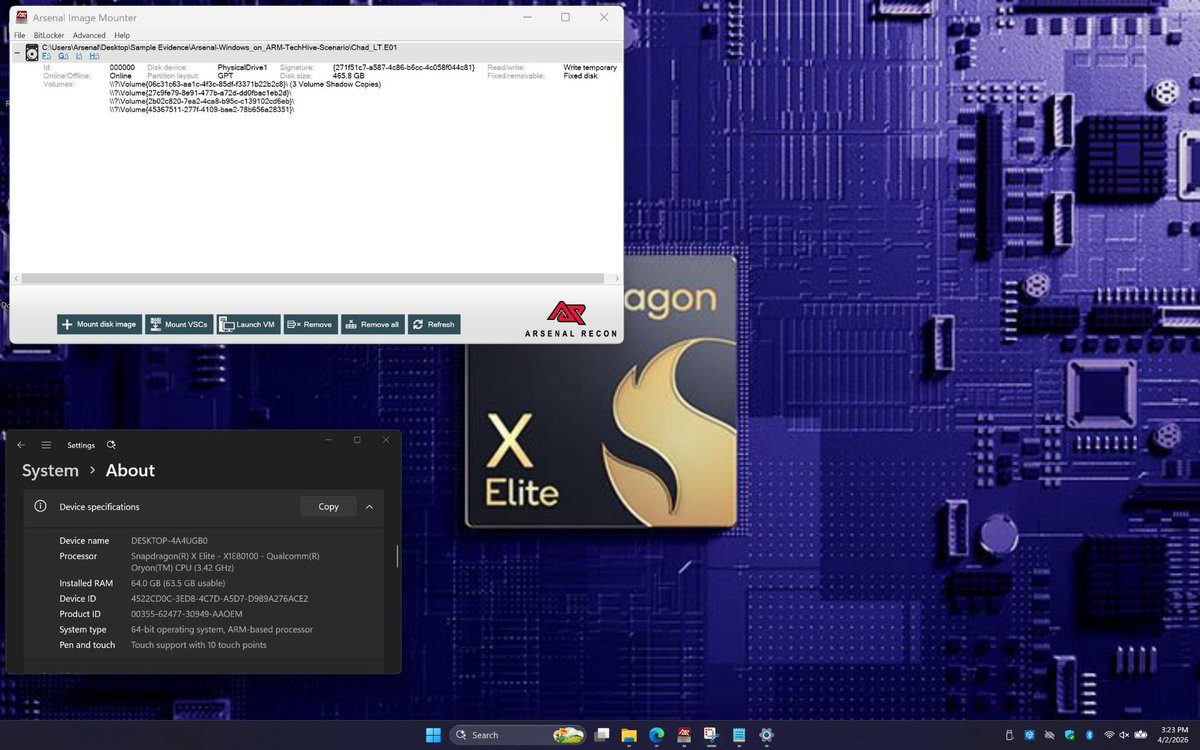Switch to Arsenal Image Mounter on the taskbar

(684, 735)
